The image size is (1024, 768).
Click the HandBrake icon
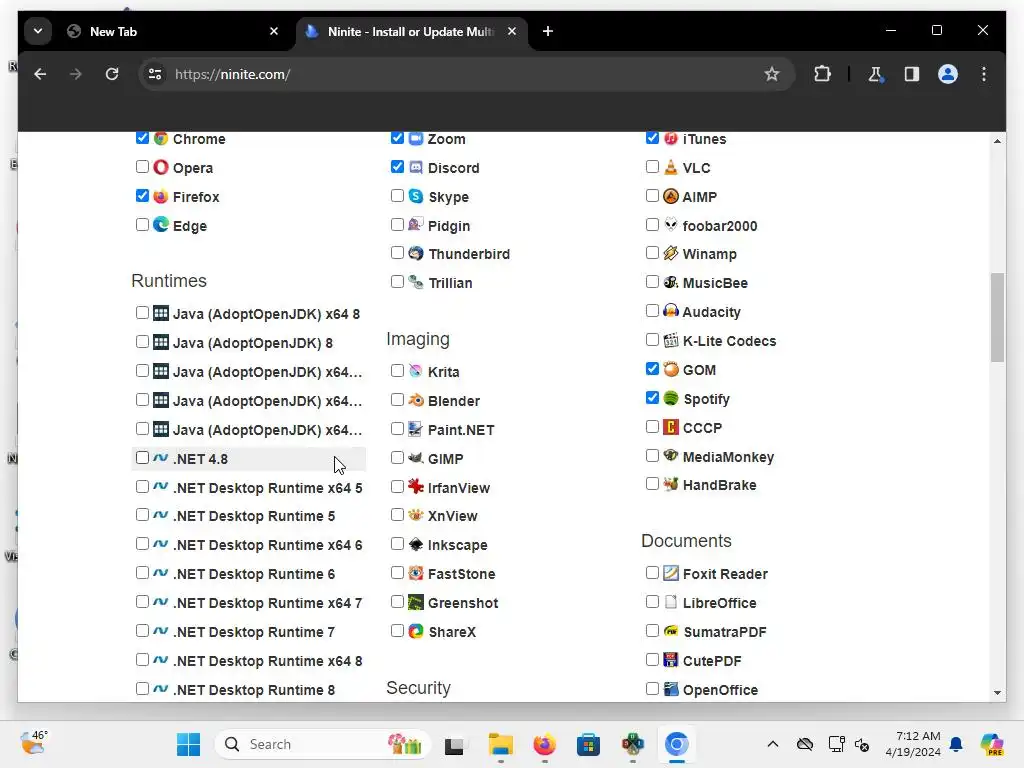[671, 484]
